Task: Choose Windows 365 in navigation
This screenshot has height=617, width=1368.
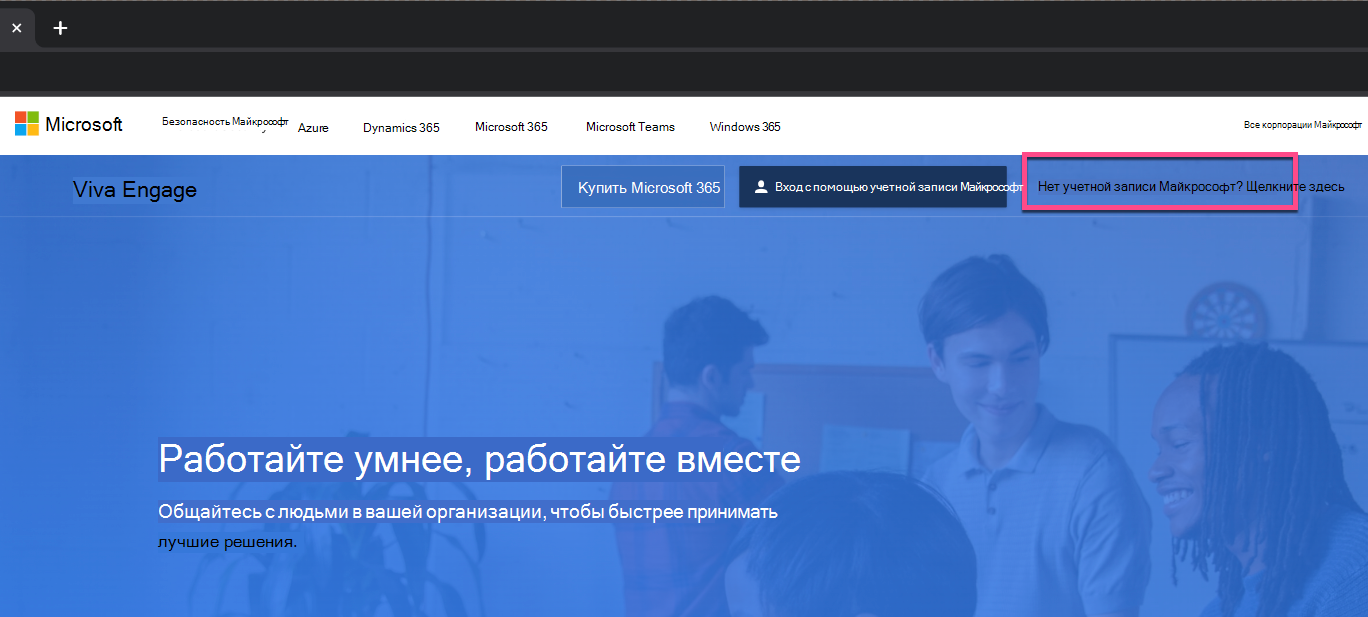Action: click(x=745, y=127)
